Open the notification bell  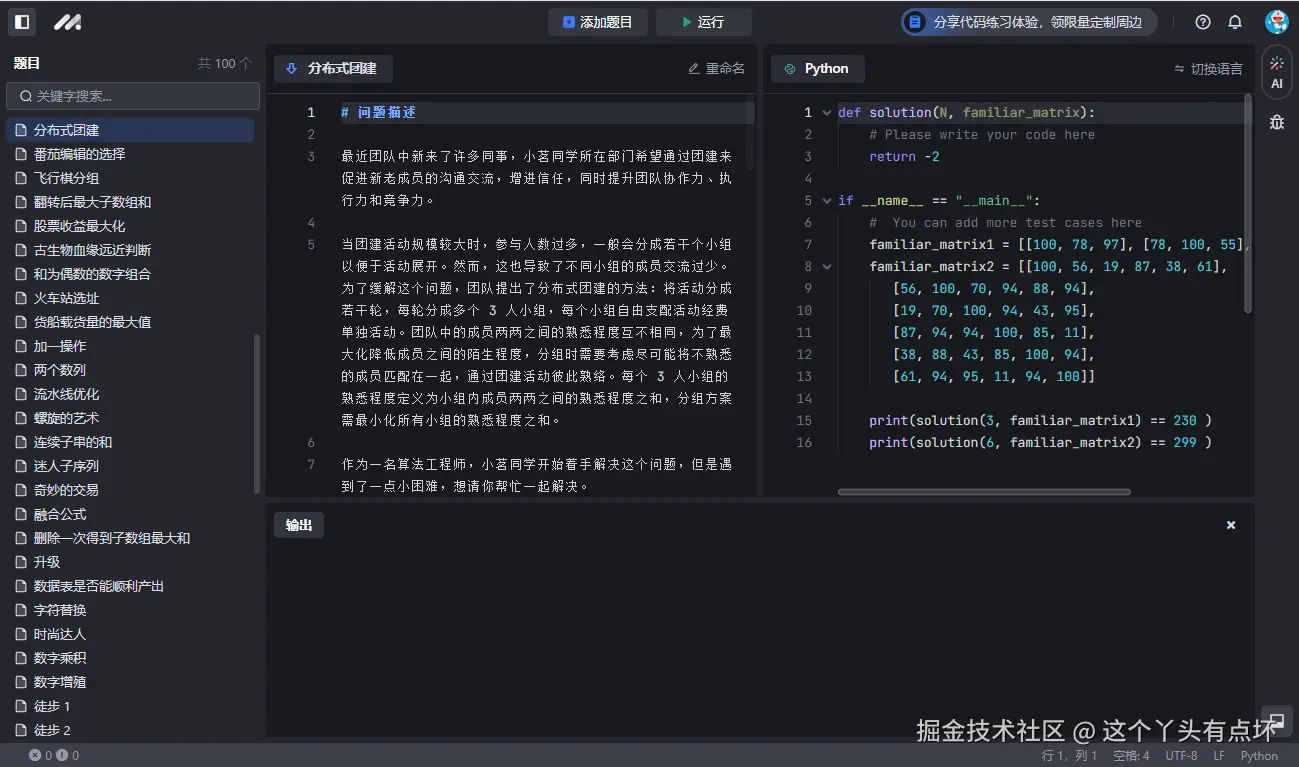coord(1234,21)
